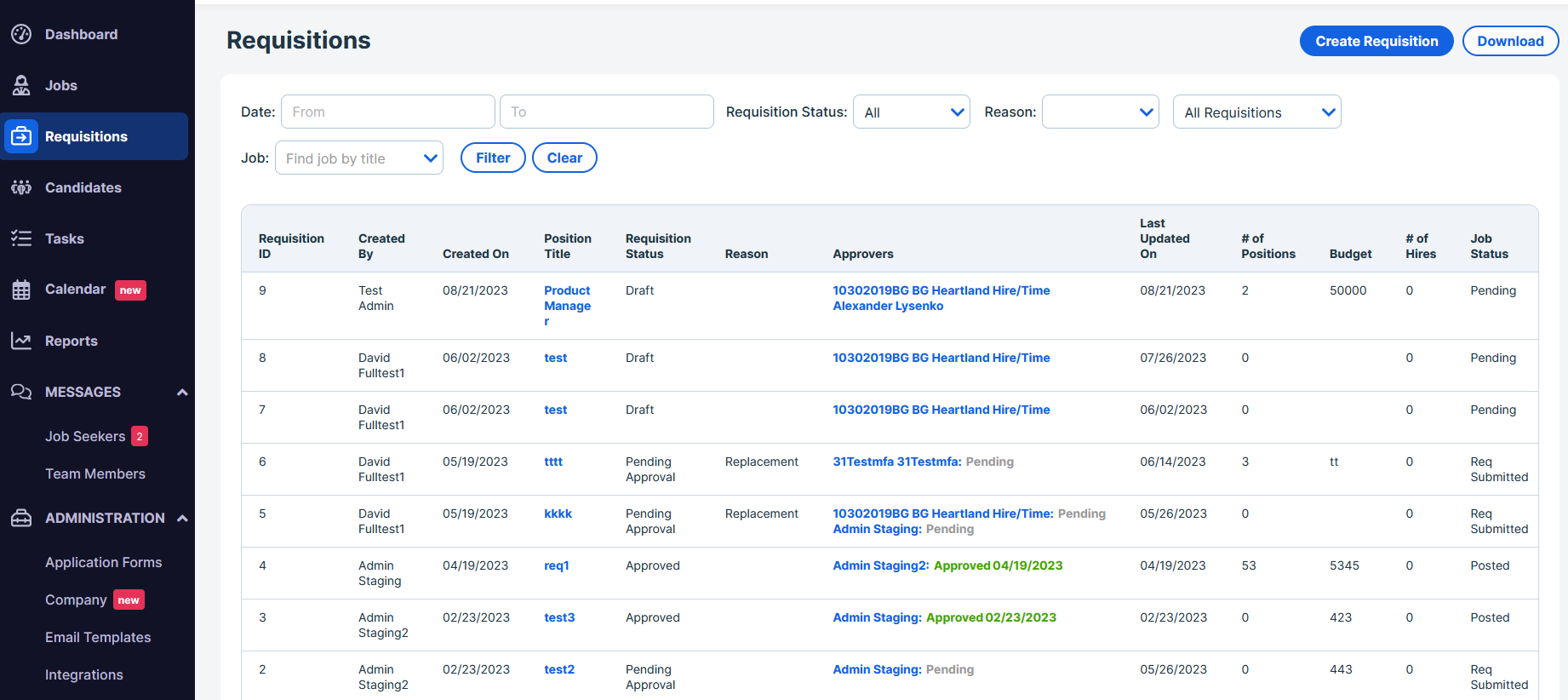Open Tasks menu item
The width and height of the screenshot is (1568, 700).
tap(65, 238)
